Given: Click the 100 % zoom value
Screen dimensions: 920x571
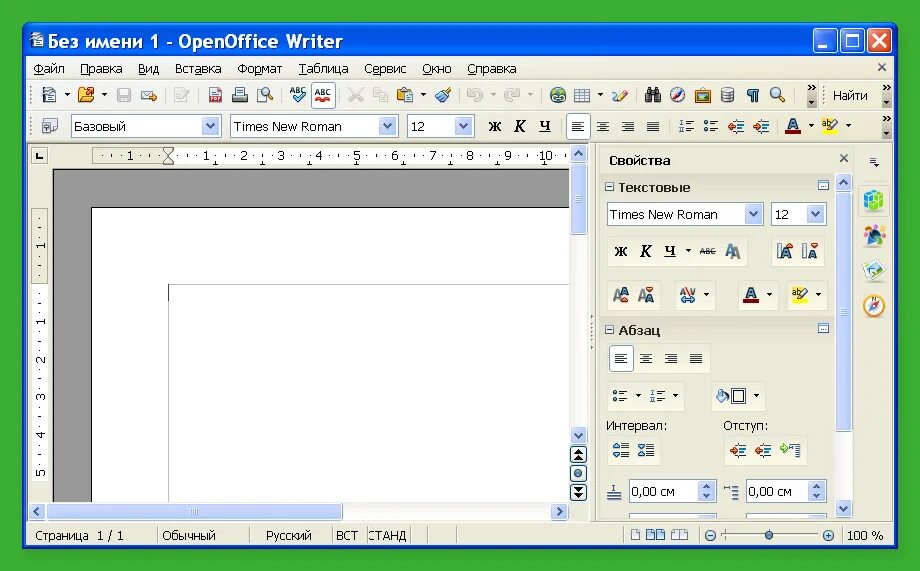Looking at the screenshot, I should (x=865, y=535).
